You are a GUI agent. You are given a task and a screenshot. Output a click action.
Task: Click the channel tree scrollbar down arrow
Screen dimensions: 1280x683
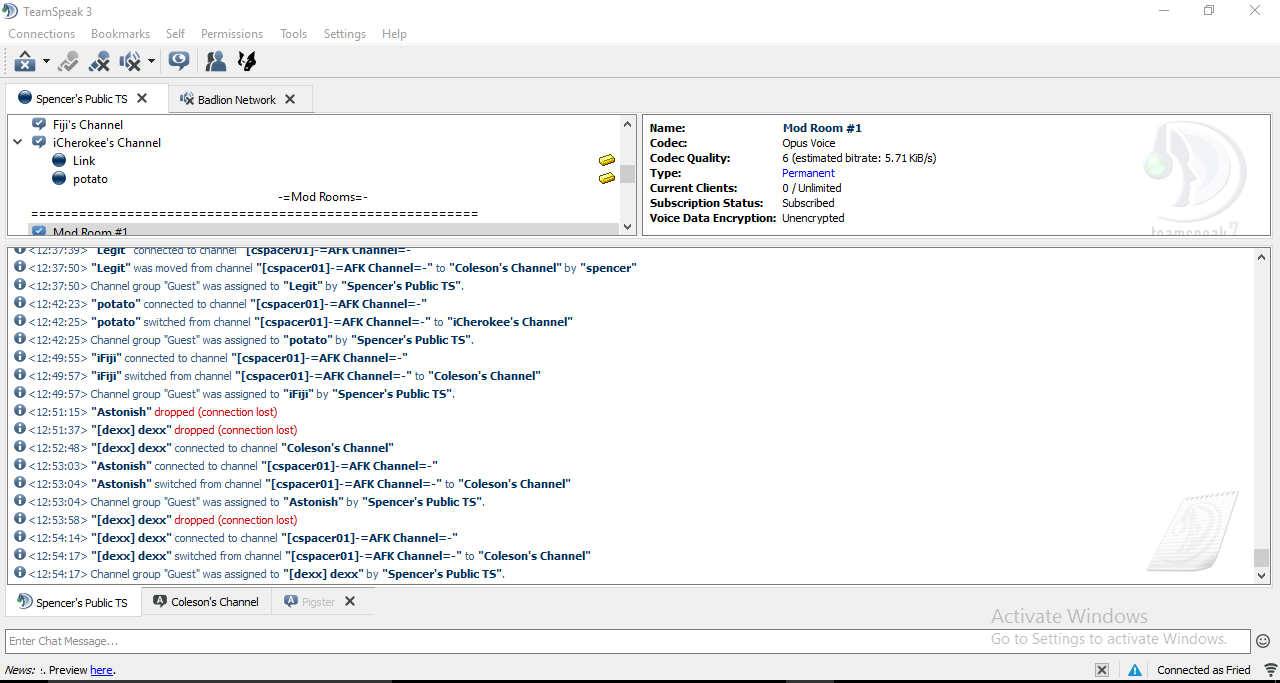[x=628, y=227]
